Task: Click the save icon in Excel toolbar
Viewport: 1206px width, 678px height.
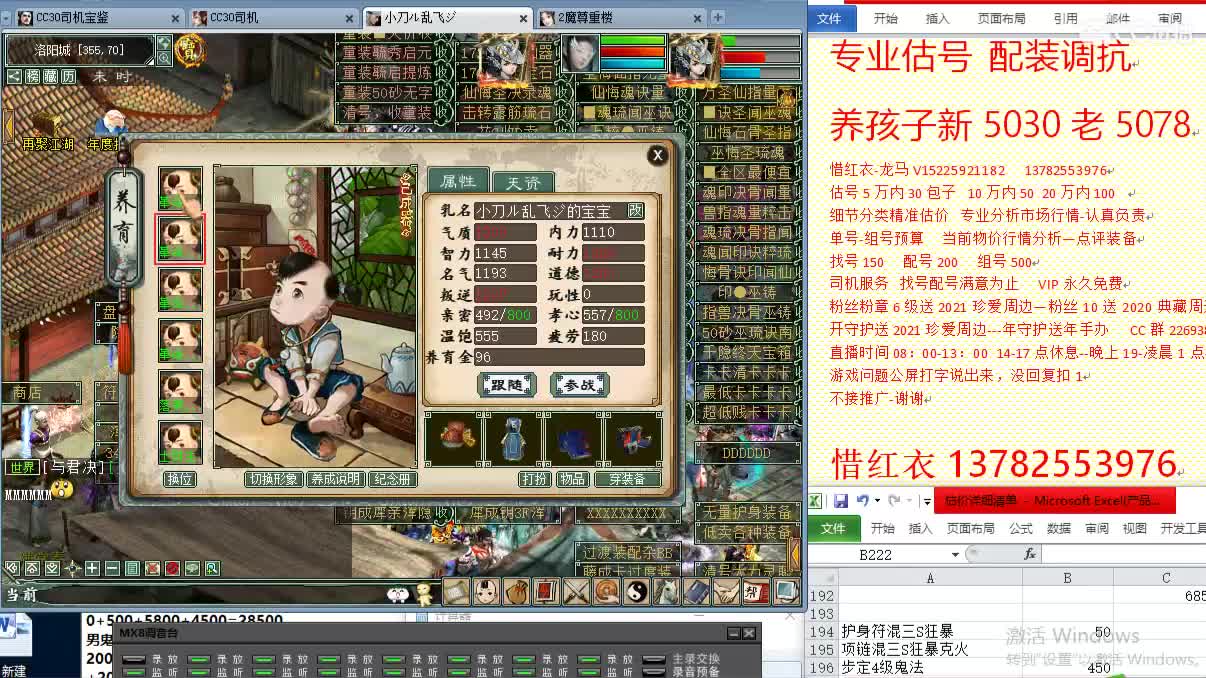Action: click(841, 501)
